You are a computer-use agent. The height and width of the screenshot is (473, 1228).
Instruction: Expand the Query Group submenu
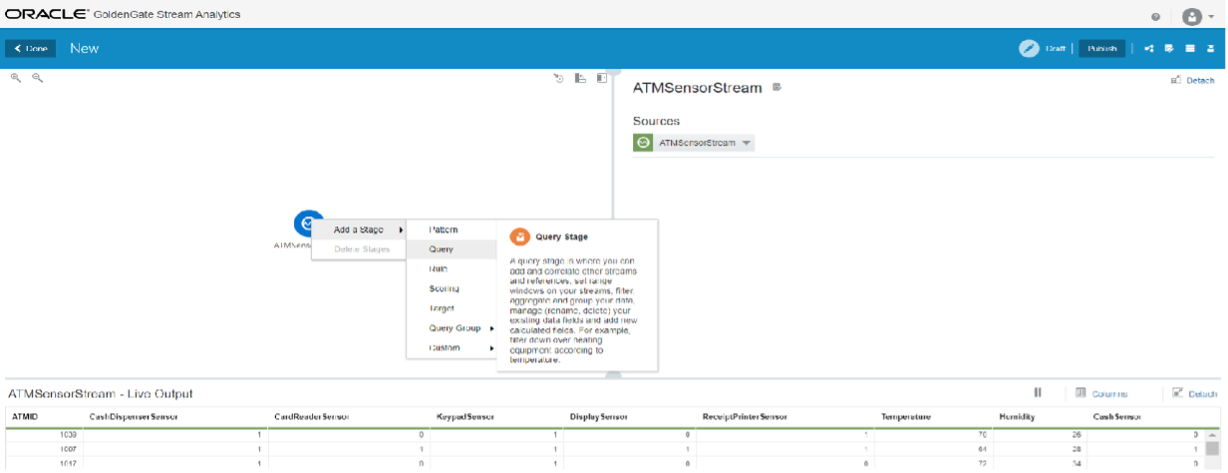pos(451,328)
